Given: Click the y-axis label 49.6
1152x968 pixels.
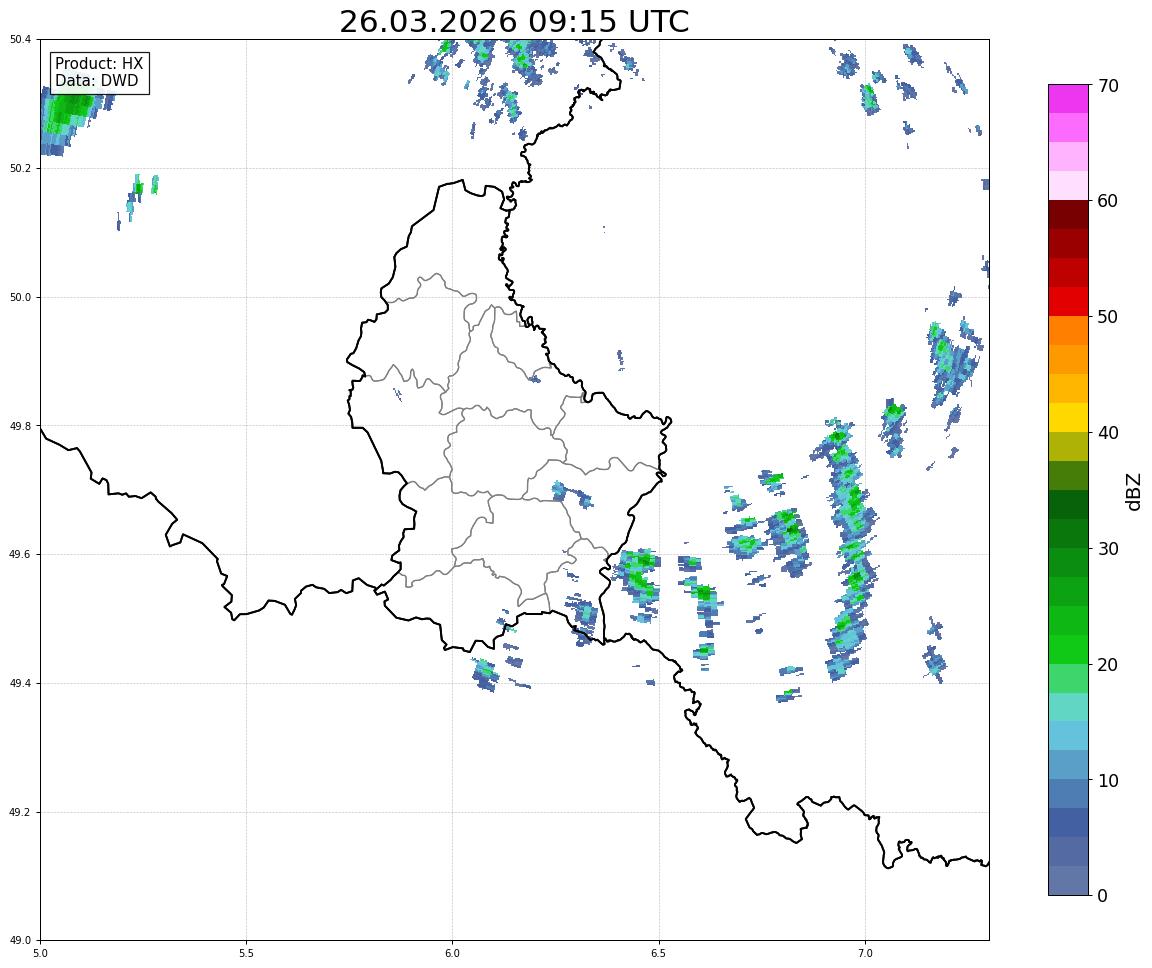Looking at the screenshot, I should coord(21,555).
